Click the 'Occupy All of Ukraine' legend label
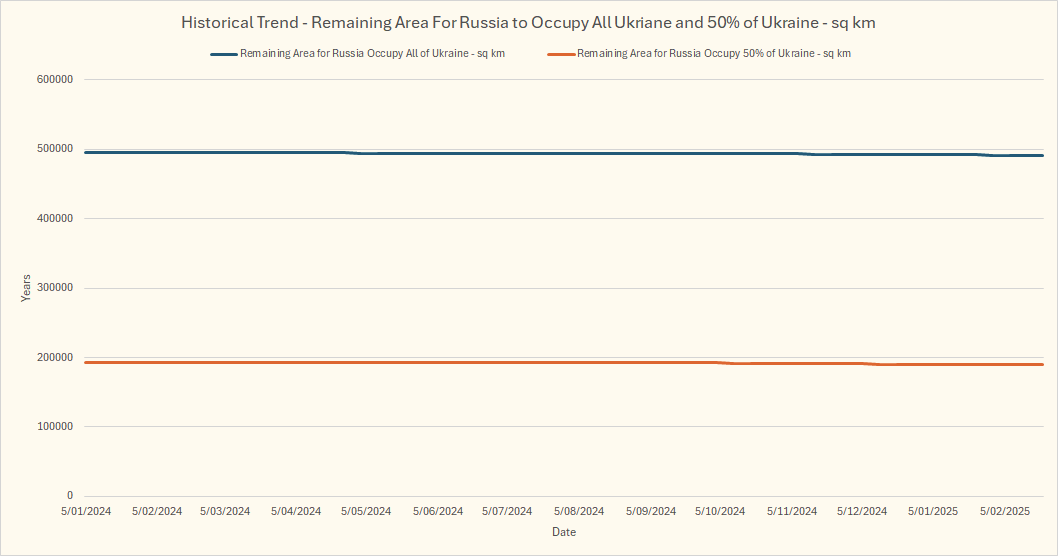This screenshot has width=1058, height=556. click(371, 54)
